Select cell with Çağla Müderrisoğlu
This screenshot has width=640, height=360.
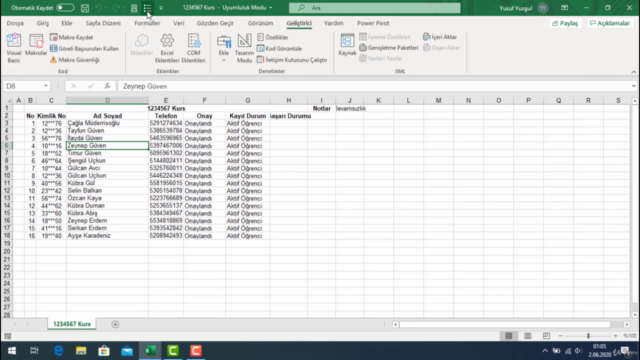click(x=107, y=123)
